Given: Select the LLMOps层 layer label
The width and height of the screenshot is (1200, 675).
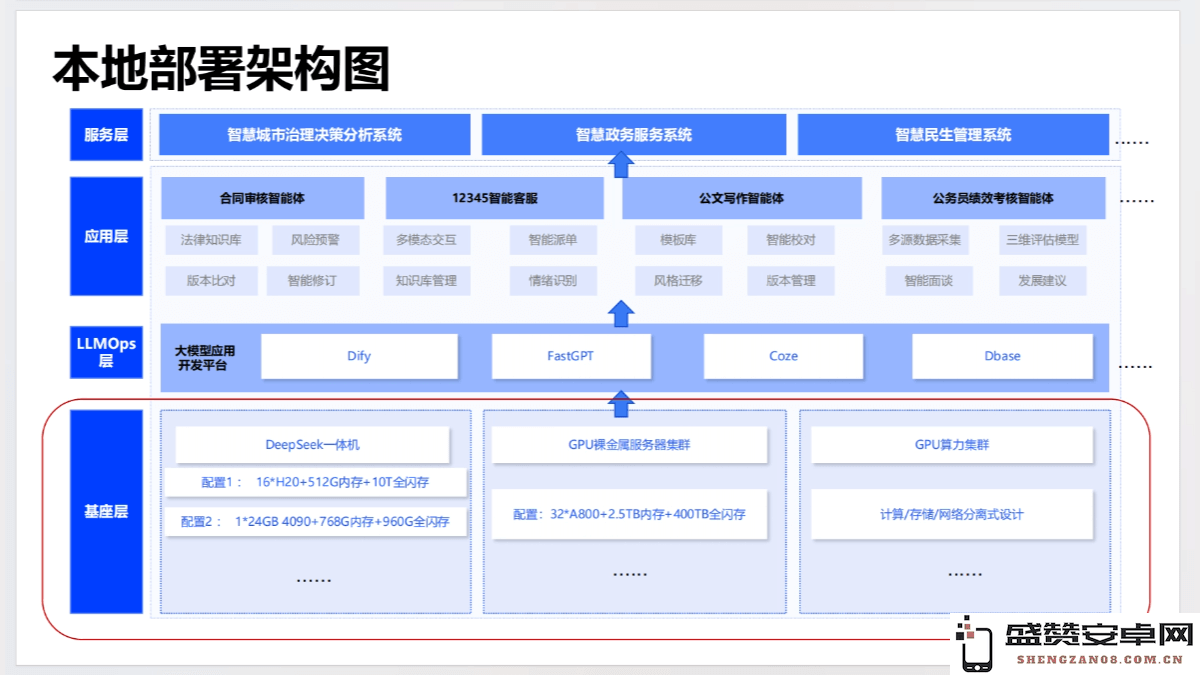Looking at the screenshot, I should tap(106, 352).
